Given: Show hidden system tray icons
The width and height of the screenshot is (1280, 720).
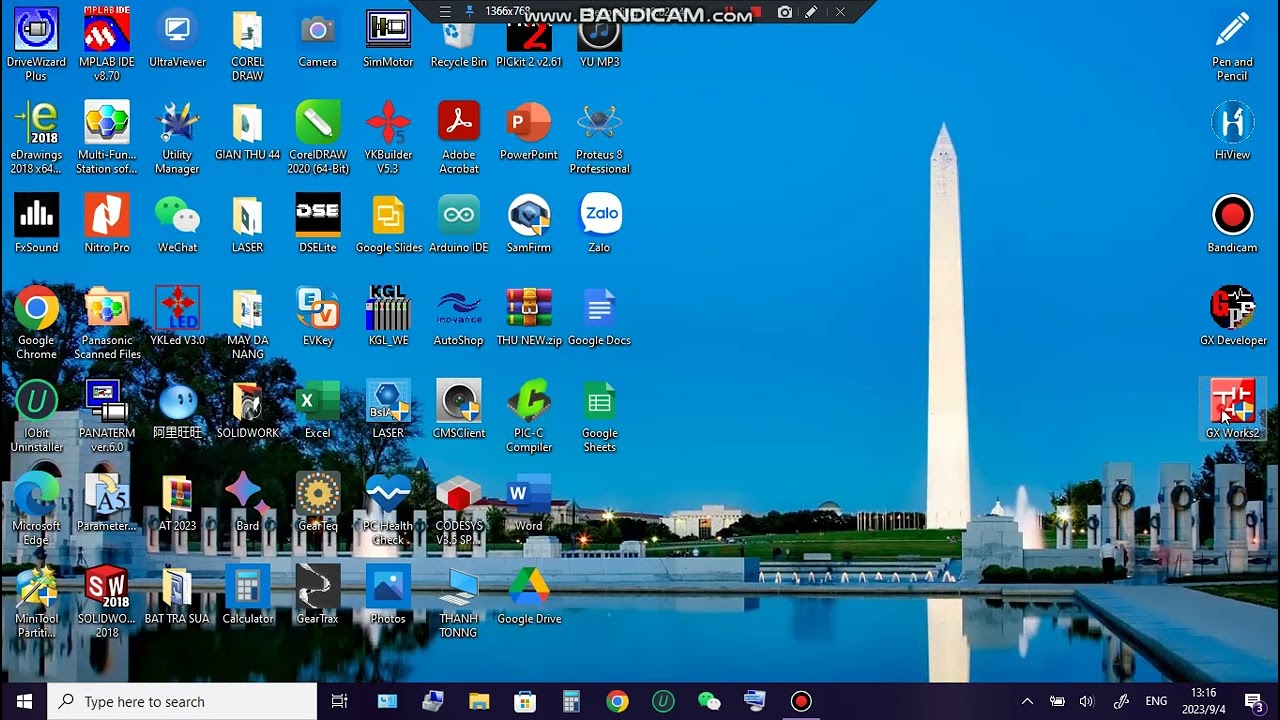Looking at the screenshot, I should 1027,701.
